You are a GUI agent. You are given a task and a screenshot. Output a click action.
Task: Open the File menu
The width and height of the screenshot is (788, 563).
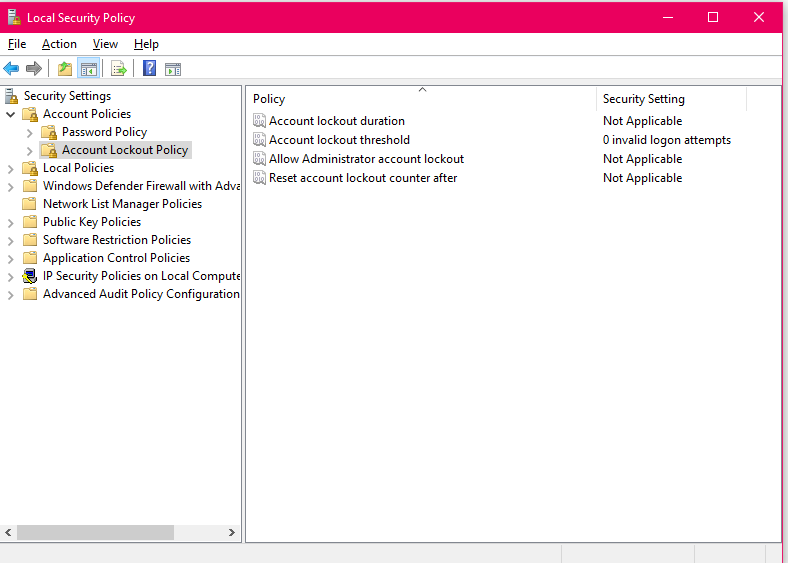click(x=17, y=44)
